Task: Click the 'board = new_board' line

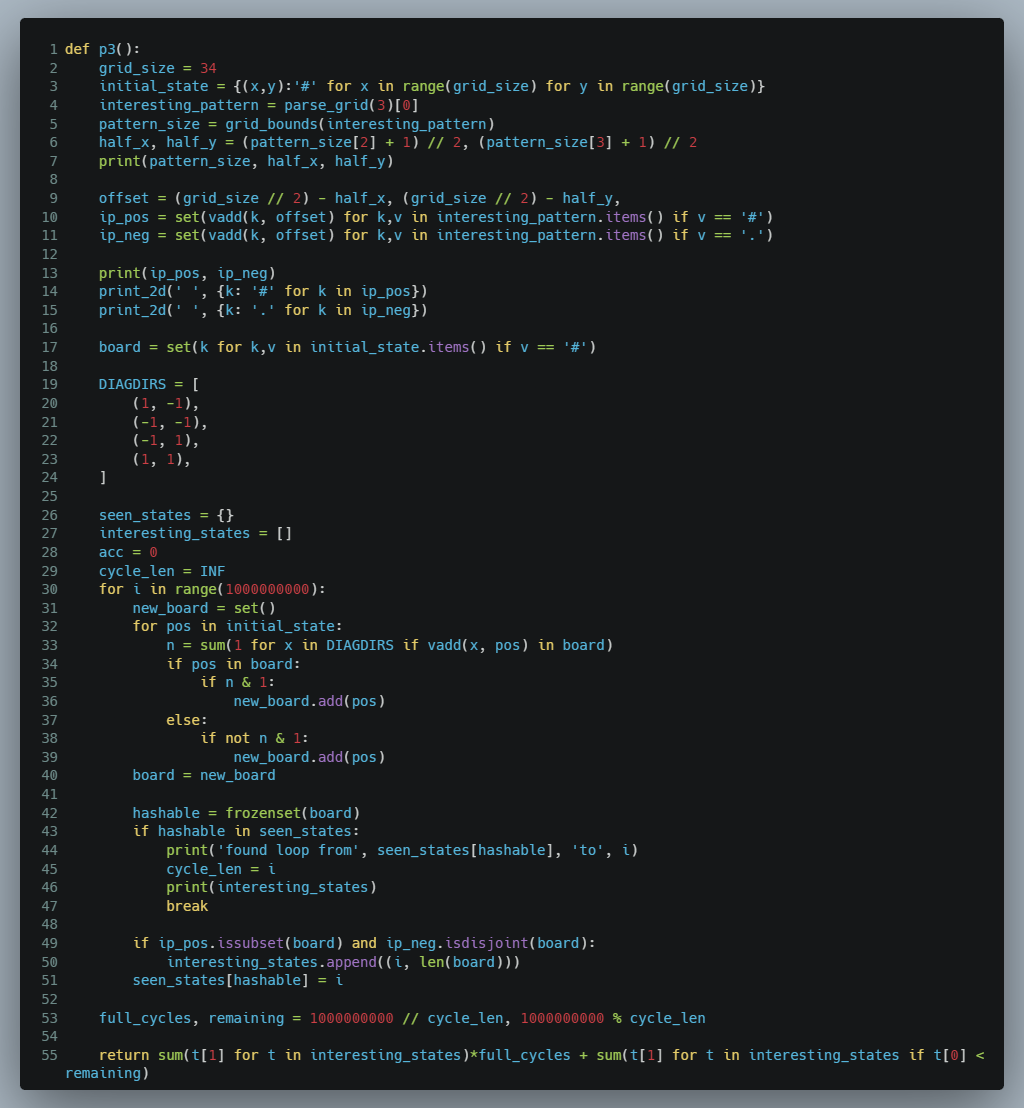Action: coord(204,775)
